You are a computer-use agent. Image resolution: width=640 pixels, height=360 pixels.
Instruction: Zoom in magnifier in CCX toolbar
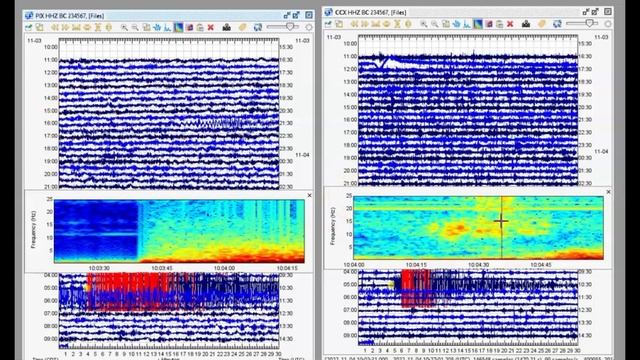424,24
